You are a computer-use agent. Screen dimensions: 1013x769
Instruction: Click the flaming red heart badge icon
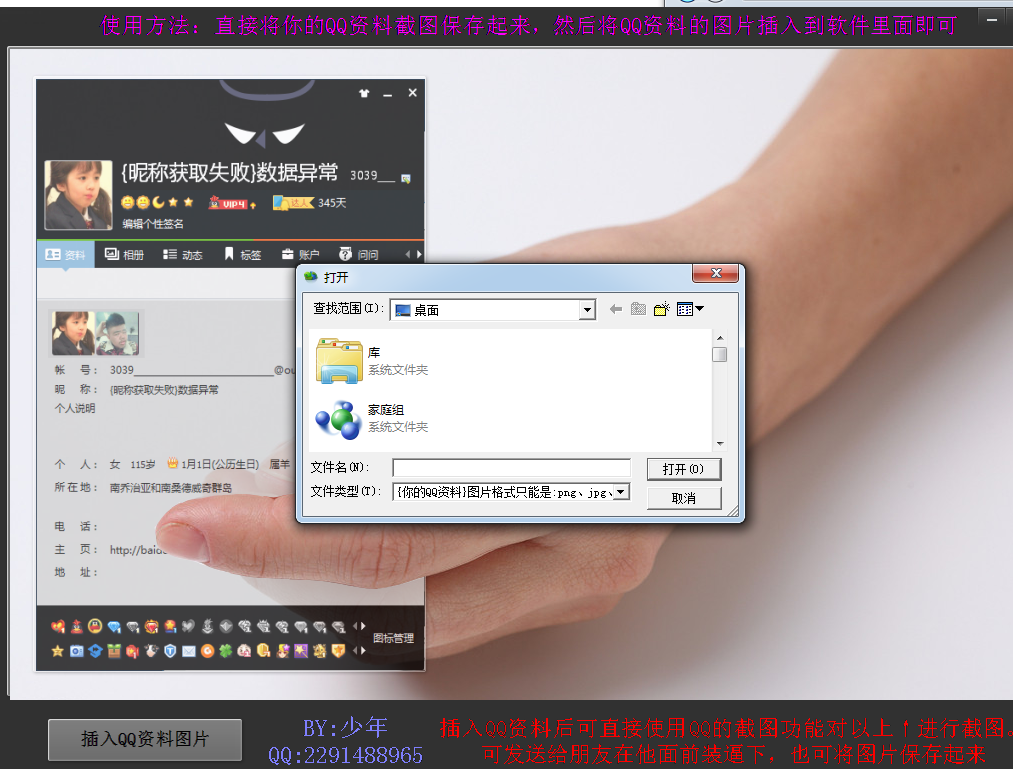(x=151, y=626)
